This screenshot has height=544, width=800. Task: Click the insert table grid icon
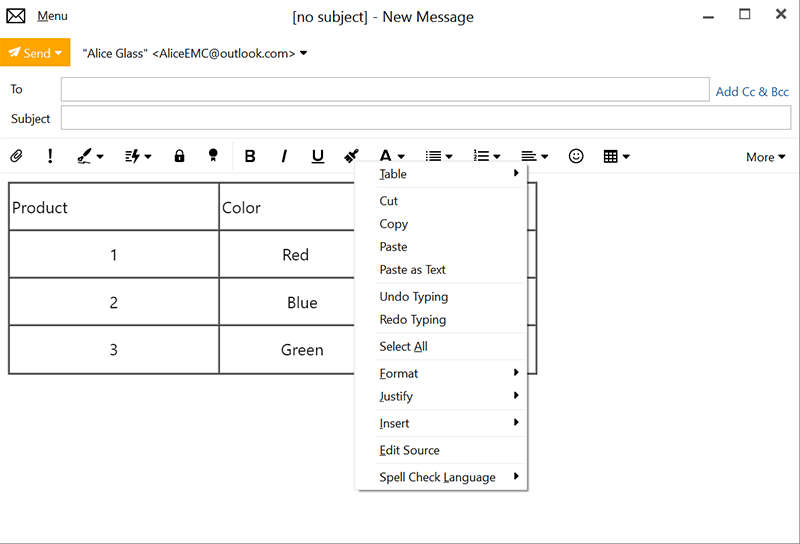click(x=610, y=156)
